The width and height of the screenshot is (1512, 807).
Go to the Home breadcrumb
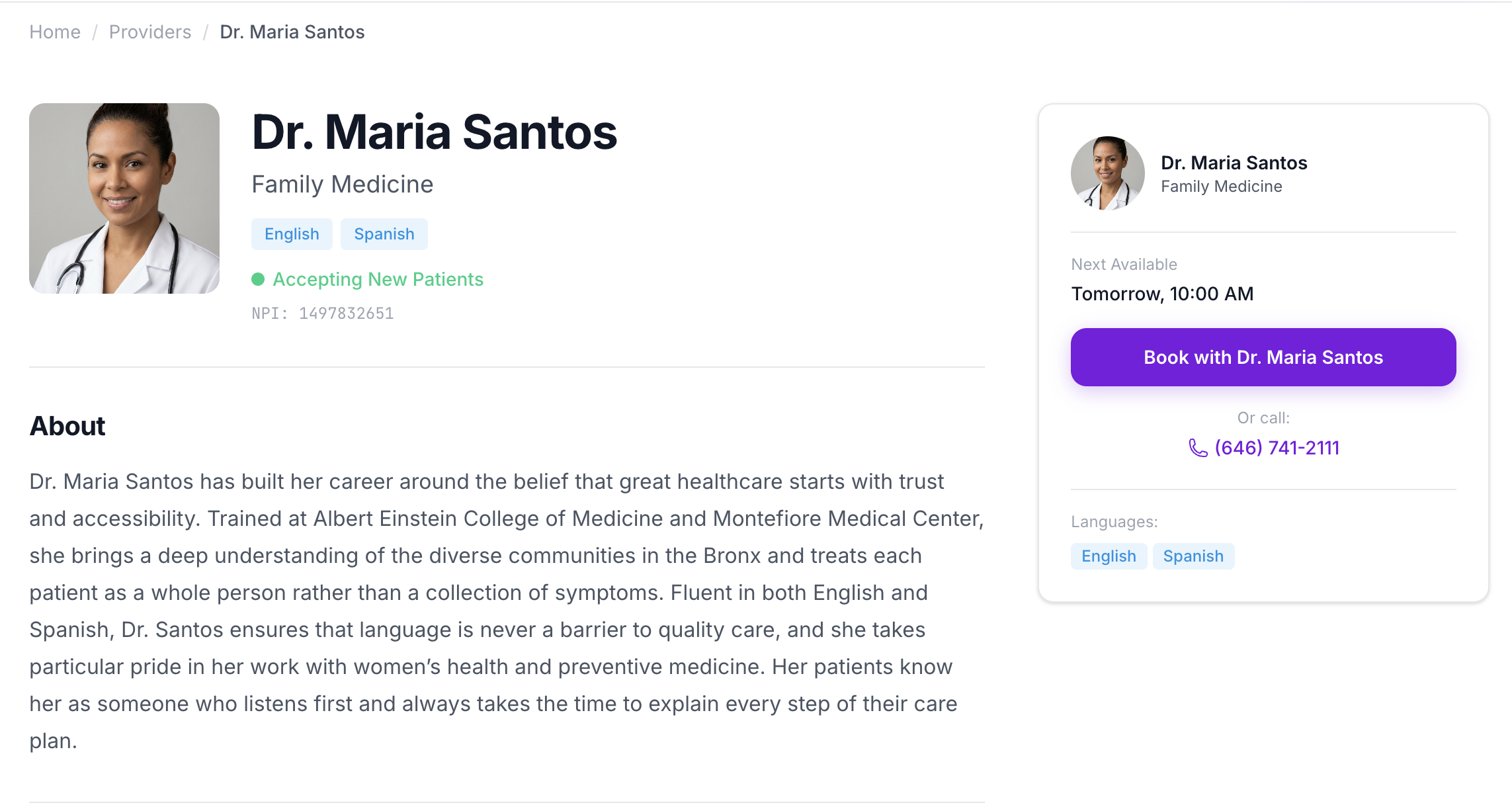(55, 32)
